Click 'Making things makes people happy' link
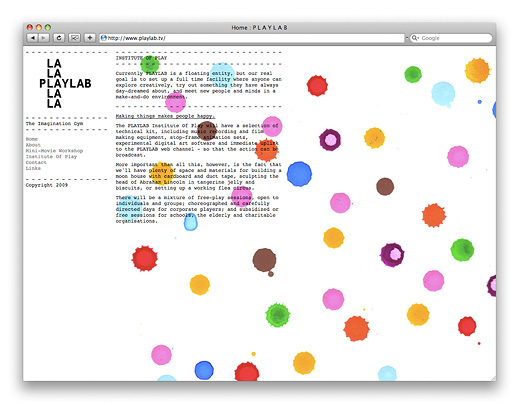520x405 pixels. (x=165, y=116)
